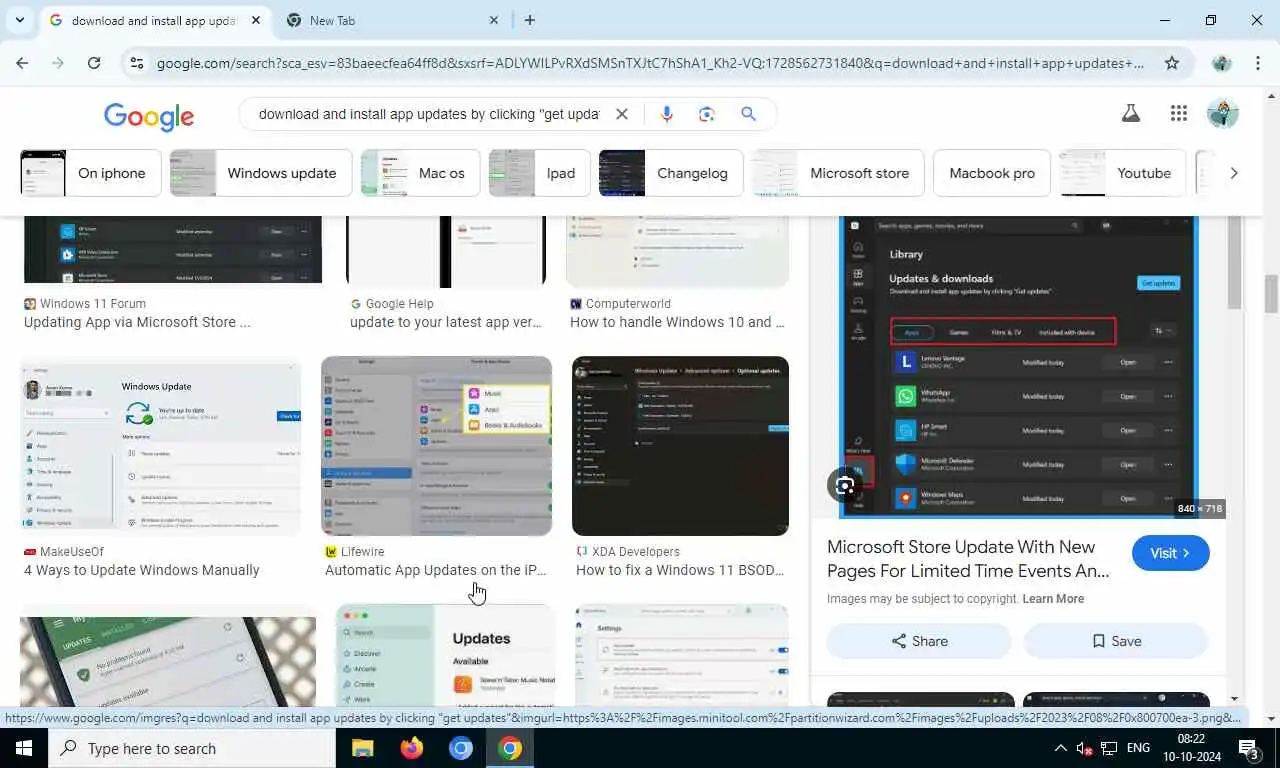The image size is (1280, 768).
Task: Open the tab search dropdown arrow
Action: [19, 20]
